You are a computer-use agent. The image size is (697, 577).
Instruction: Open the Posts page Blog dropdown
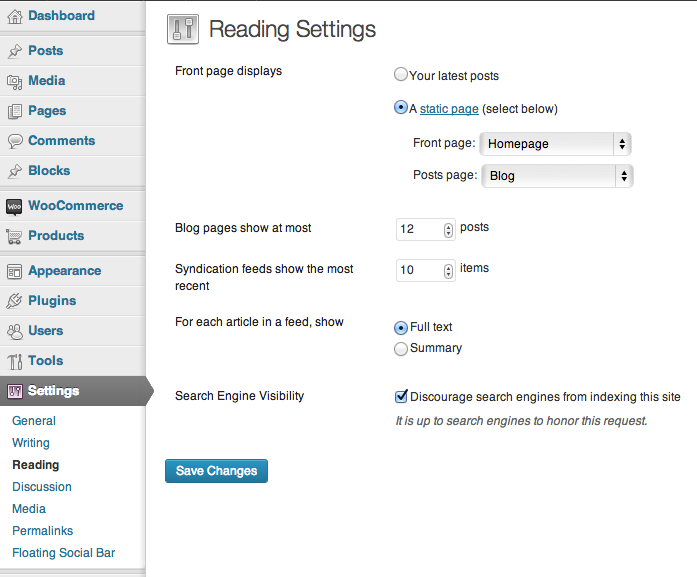pyautogui.click(x=557, y=176)
